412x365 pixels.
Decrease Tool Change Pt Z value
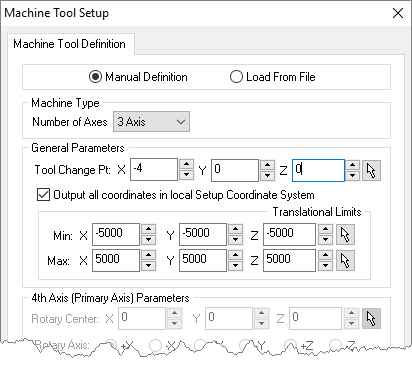352,175
